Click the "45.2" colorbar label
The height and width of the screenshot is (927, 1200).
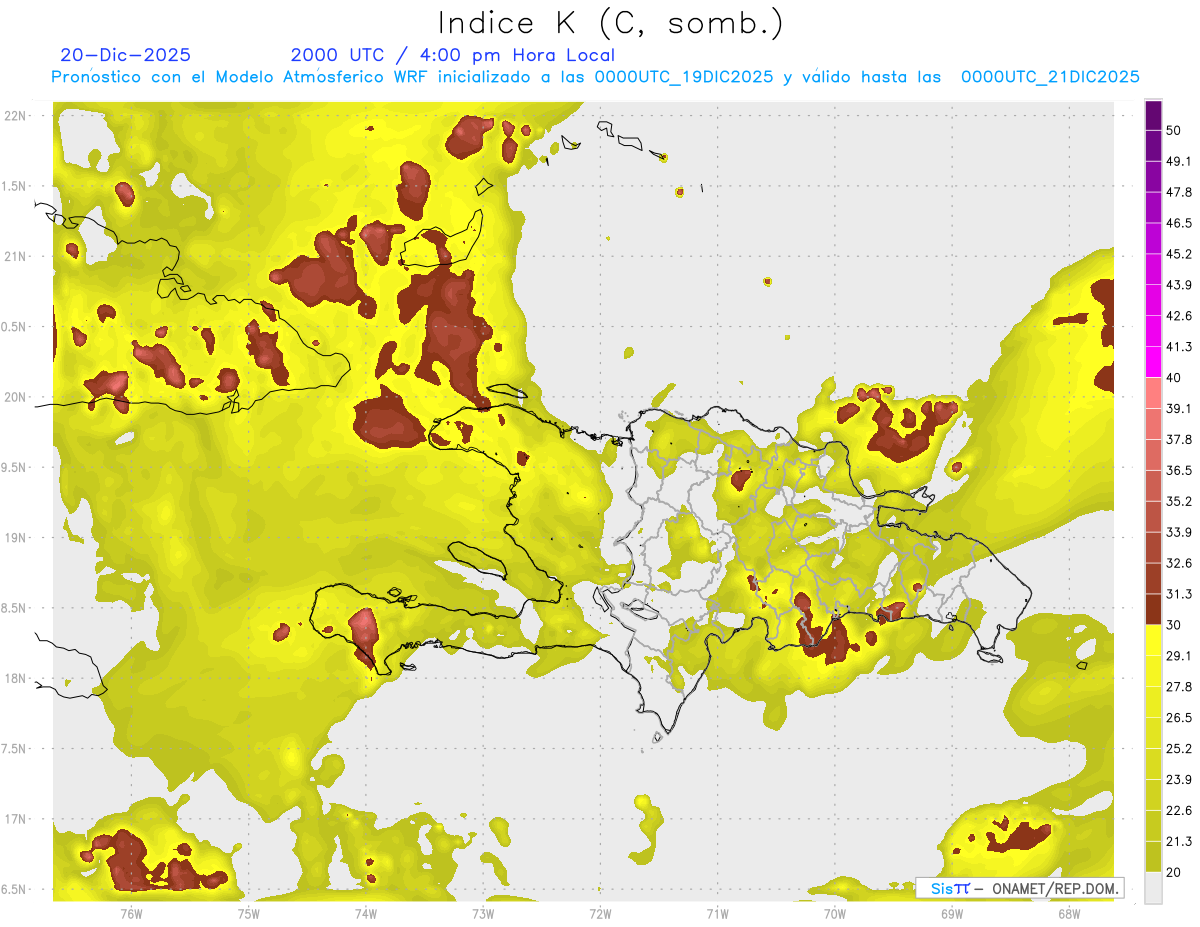tap(1179, 254)
